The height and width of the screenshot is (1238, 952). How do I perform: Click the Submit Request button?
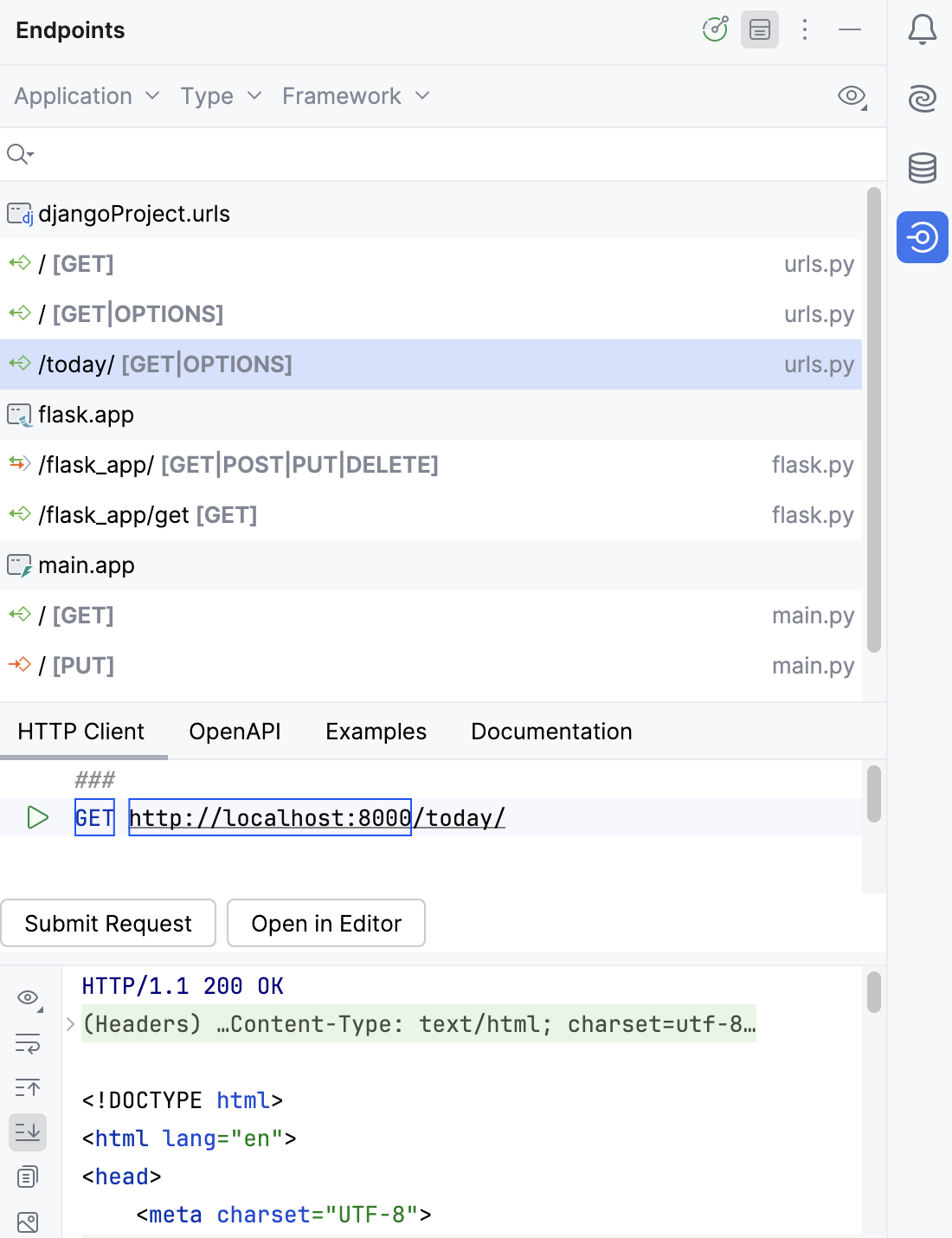click(108, 923)
